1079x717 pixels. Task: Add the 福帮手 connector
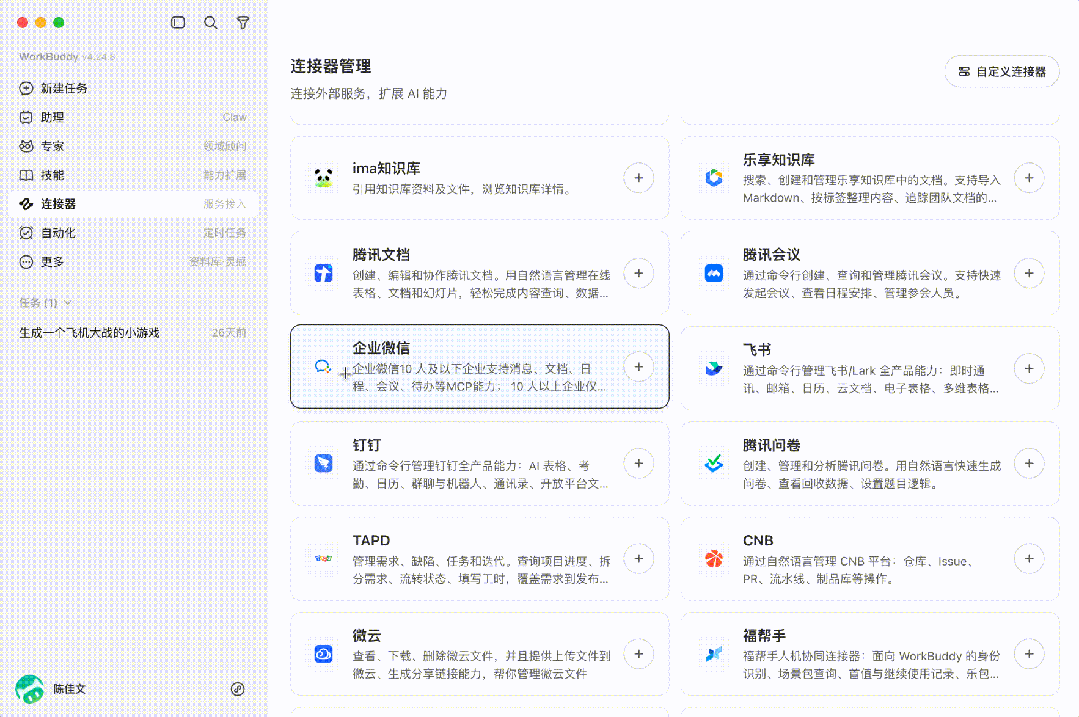tap(1029, 654)
